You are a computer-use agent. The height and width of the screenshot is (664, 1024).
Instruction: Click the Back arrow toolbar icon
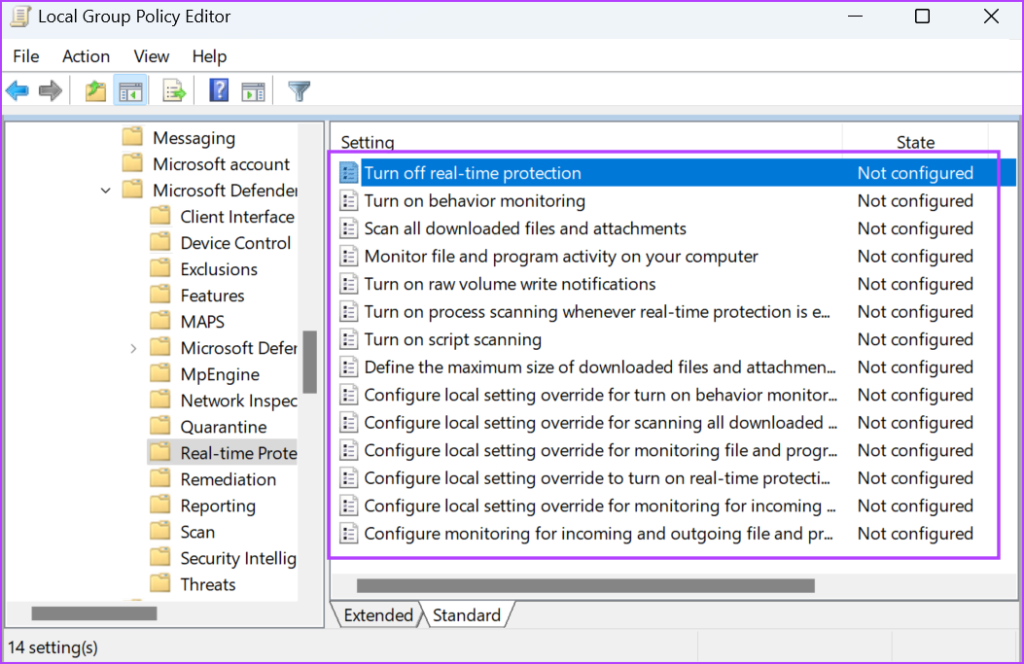(x=18, y=91)
